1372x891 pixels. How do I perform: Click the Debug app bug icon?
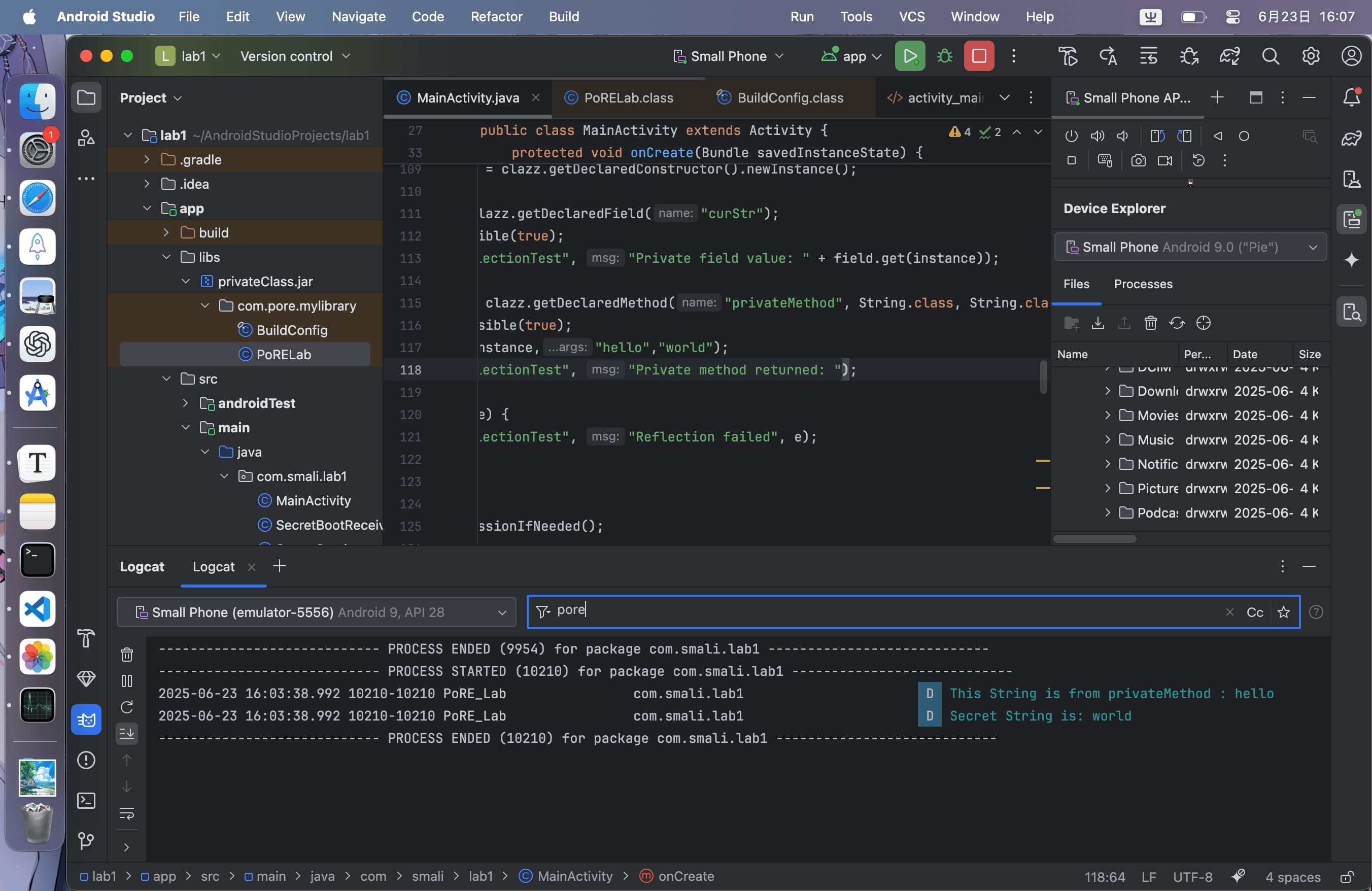(944, 56)
